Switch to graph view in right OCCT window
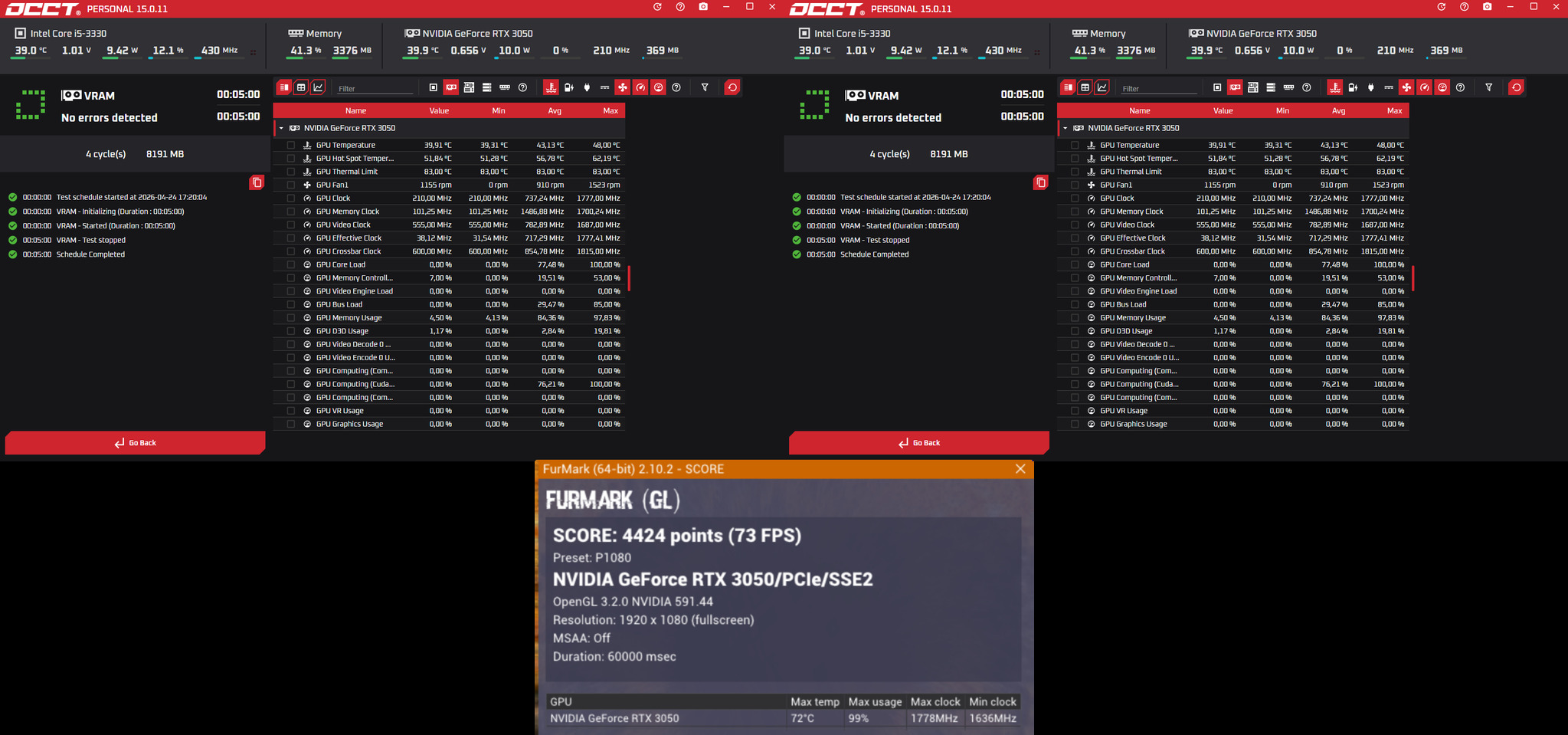 (1102, 87)
